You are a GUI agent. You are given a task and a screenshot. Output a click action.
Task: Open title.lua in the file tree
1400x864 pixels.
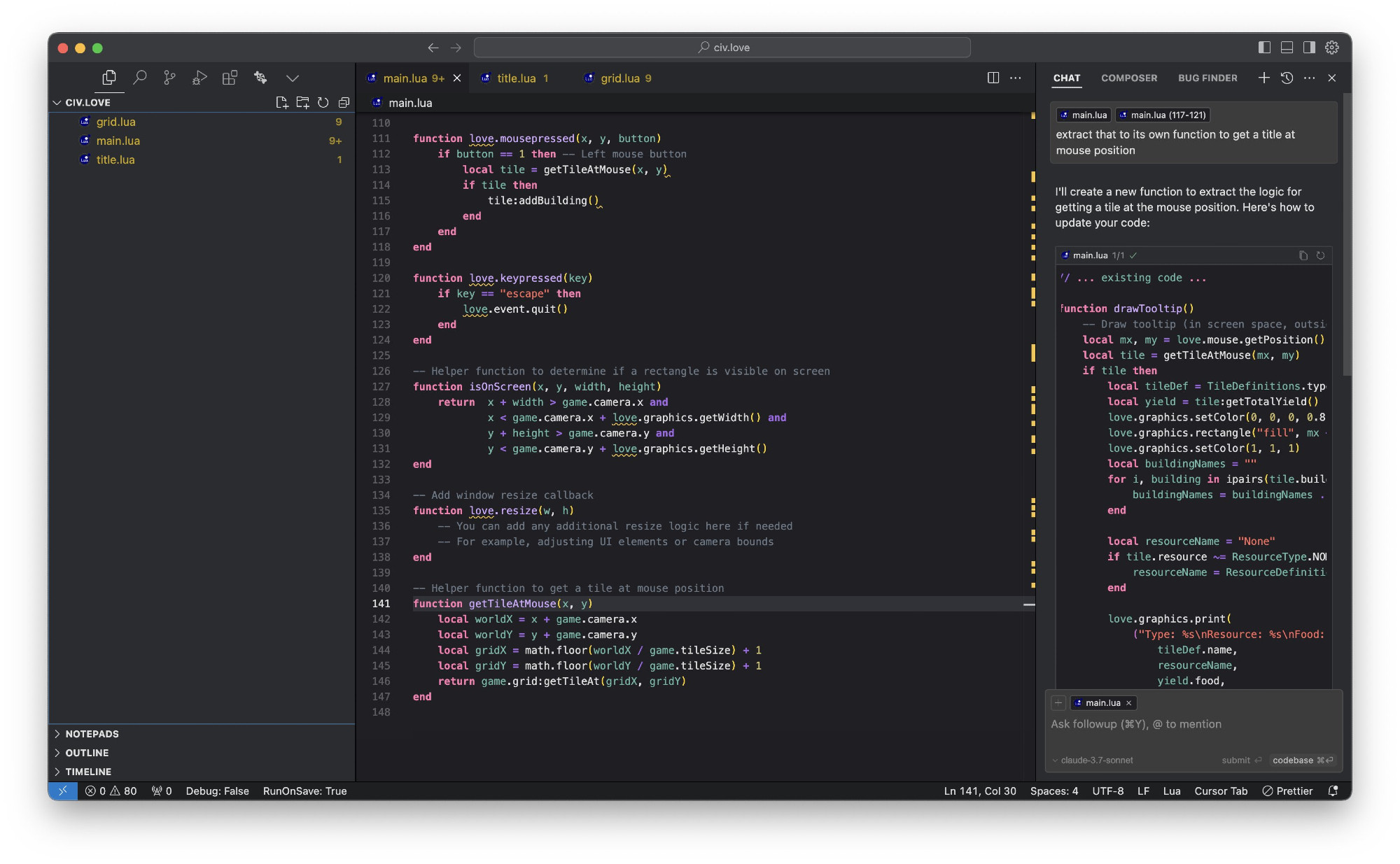click(x=115, y=160)
